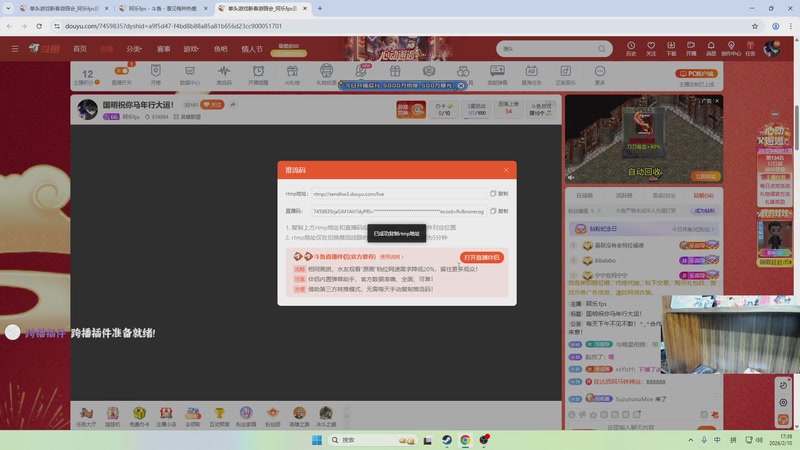Click the rtmp地址 input field
Image resolution: width=800 pixels, height=450 pixels.
pyautogui.click(x=398, y=194)
